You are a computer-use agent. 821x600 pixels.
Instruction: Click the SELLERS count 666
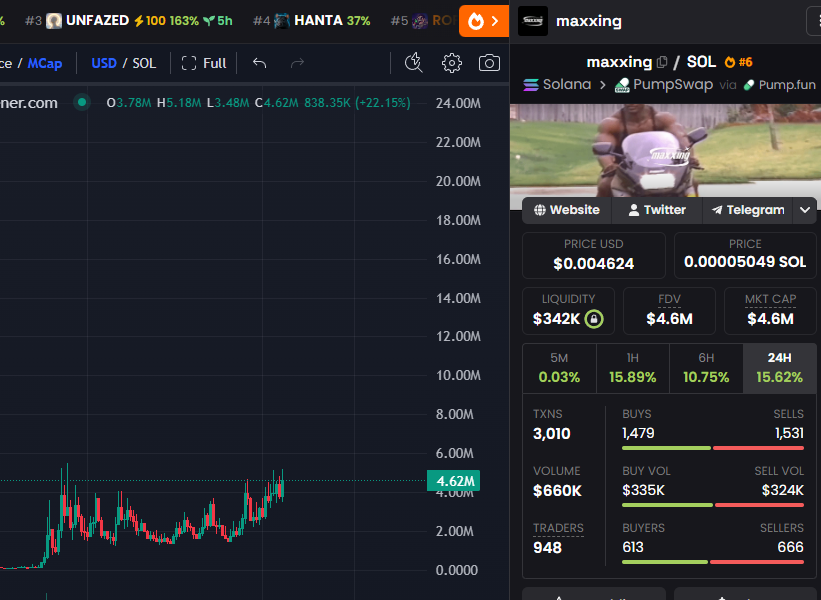(x=791, y=548)
